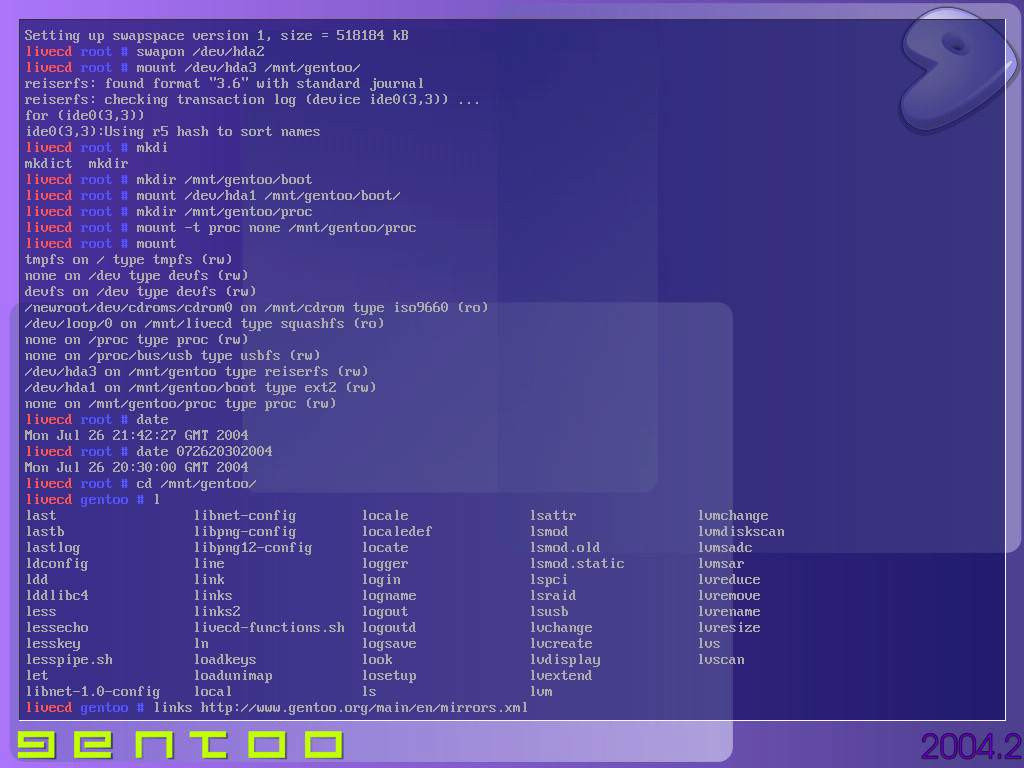
Task: Click the 'lvscan' entry
Action: tap(721, 660)
